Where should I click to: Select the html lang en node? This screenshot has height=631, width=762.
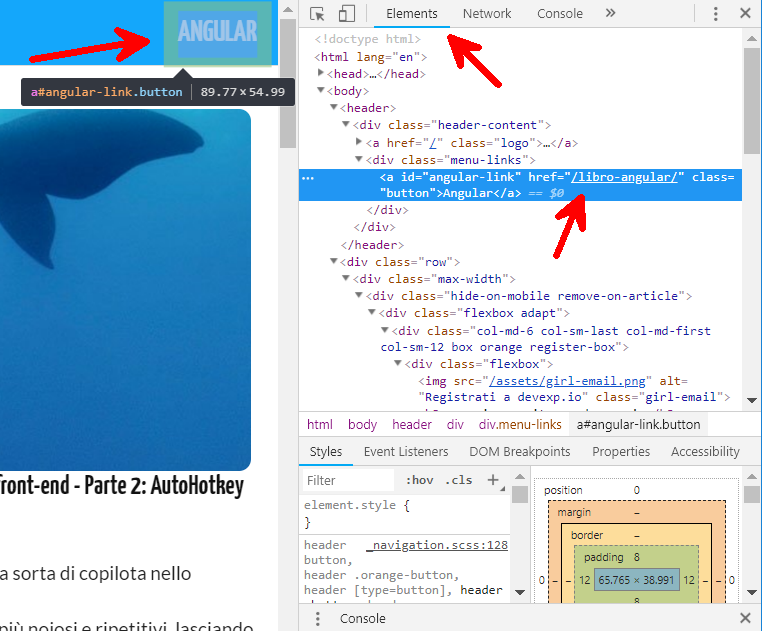click(x=371, y=57)
